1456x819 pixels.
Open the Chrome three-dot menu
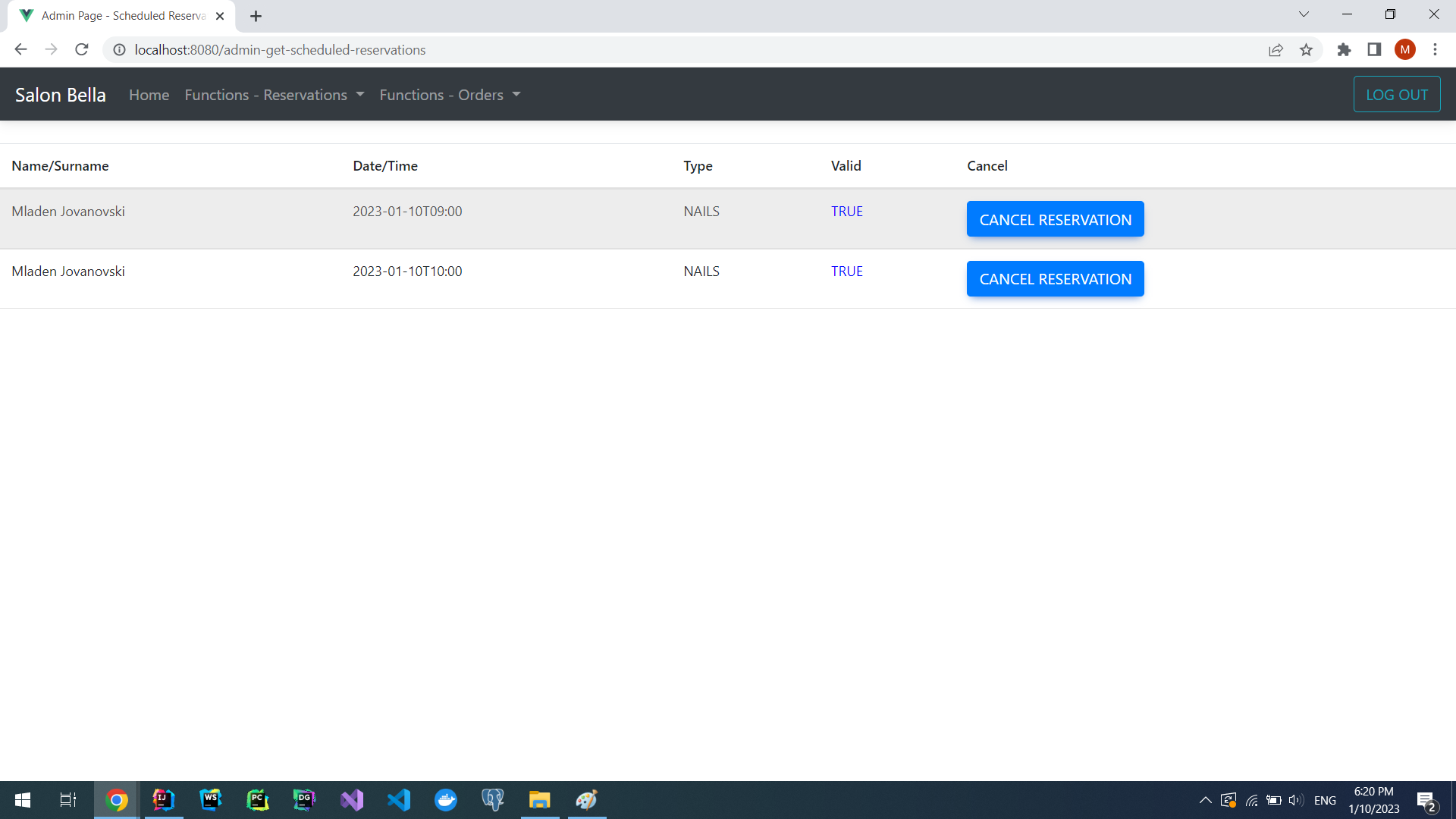pos(1435,50)
